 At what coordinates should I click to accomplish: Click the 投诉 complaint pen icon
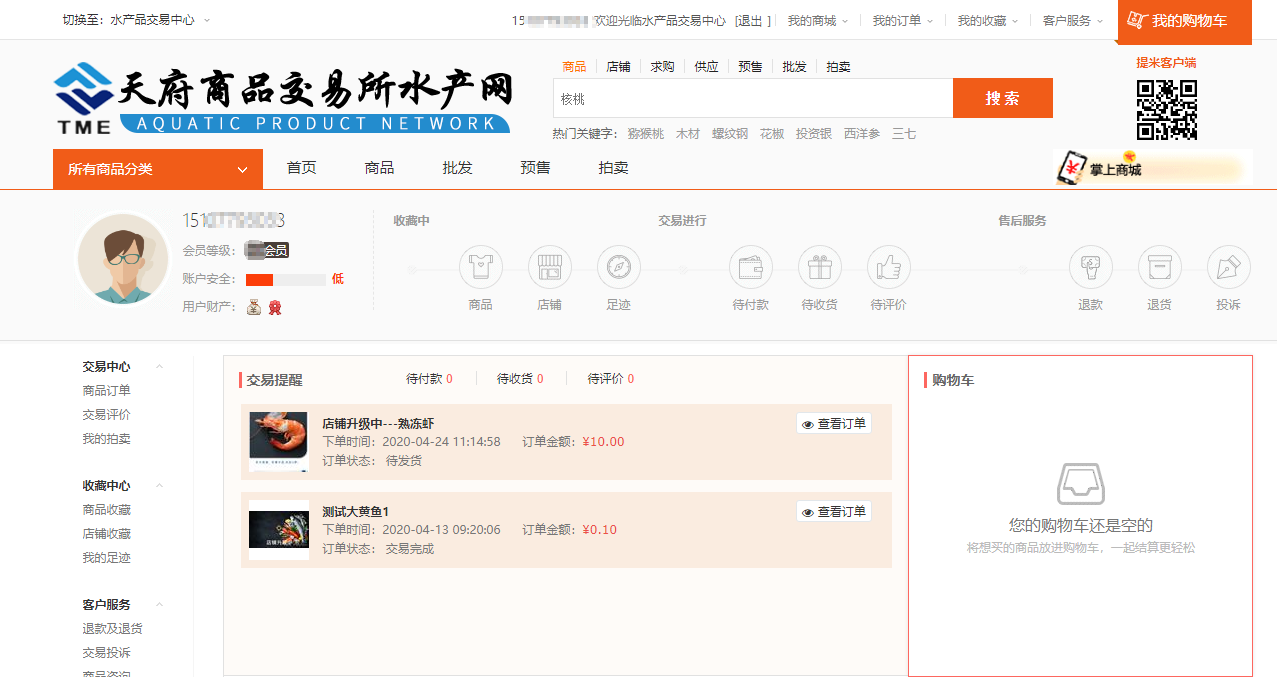1228,268
